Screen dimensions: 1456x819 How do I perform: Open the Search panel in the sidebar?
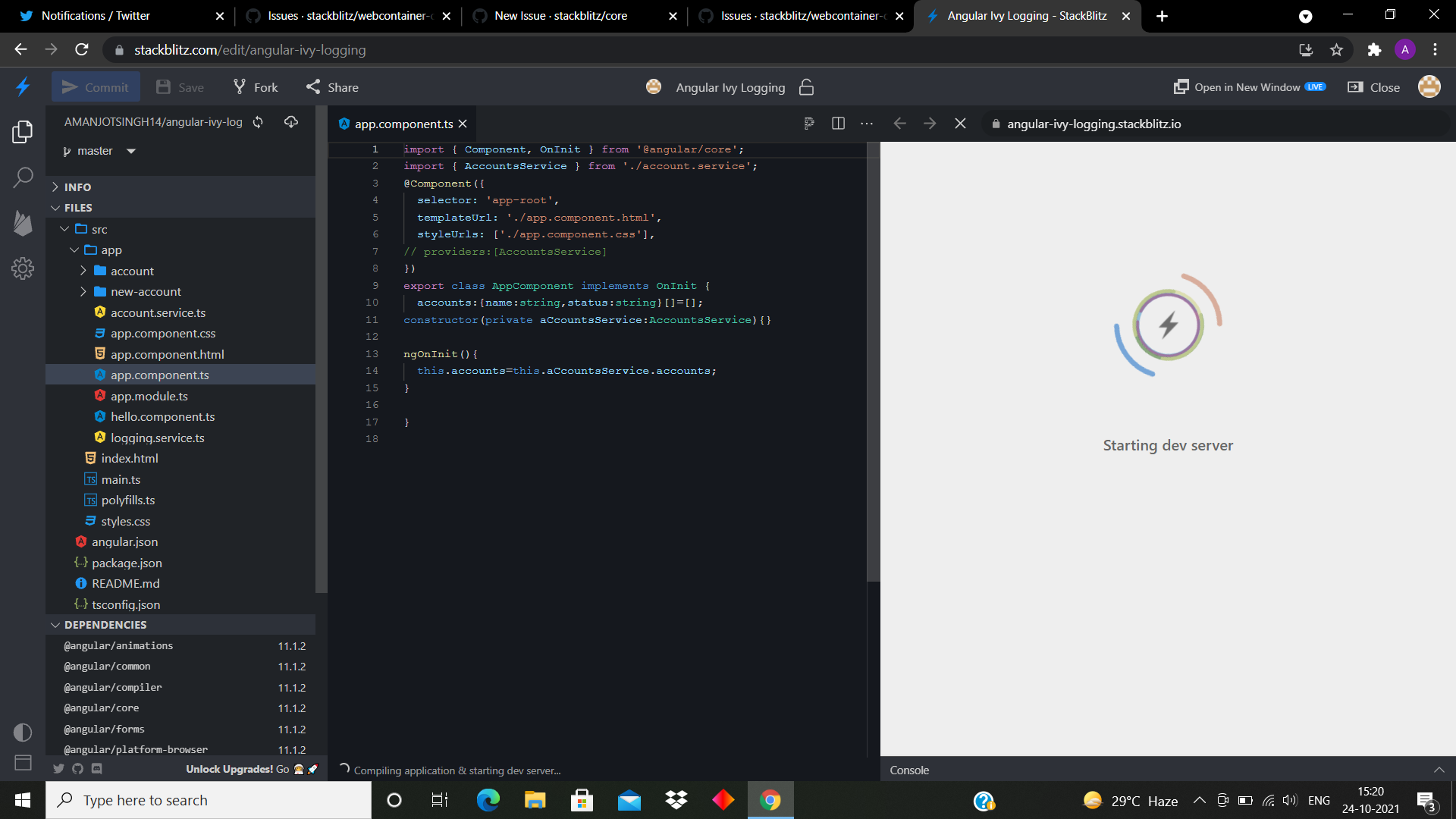22,176
